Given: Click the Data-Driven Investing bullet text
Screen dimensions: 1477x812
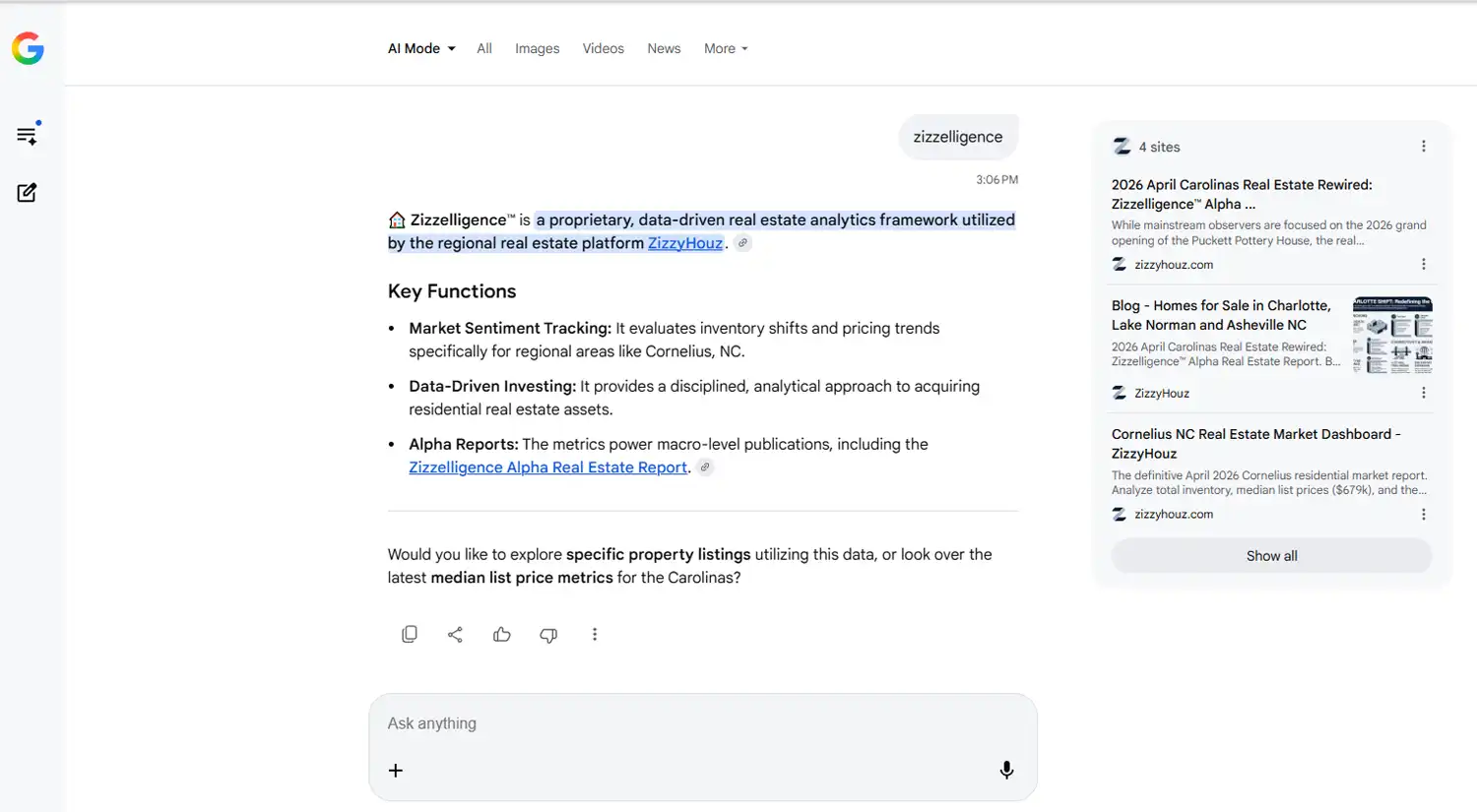Looking at the screenshot, I should pos(694,398).
